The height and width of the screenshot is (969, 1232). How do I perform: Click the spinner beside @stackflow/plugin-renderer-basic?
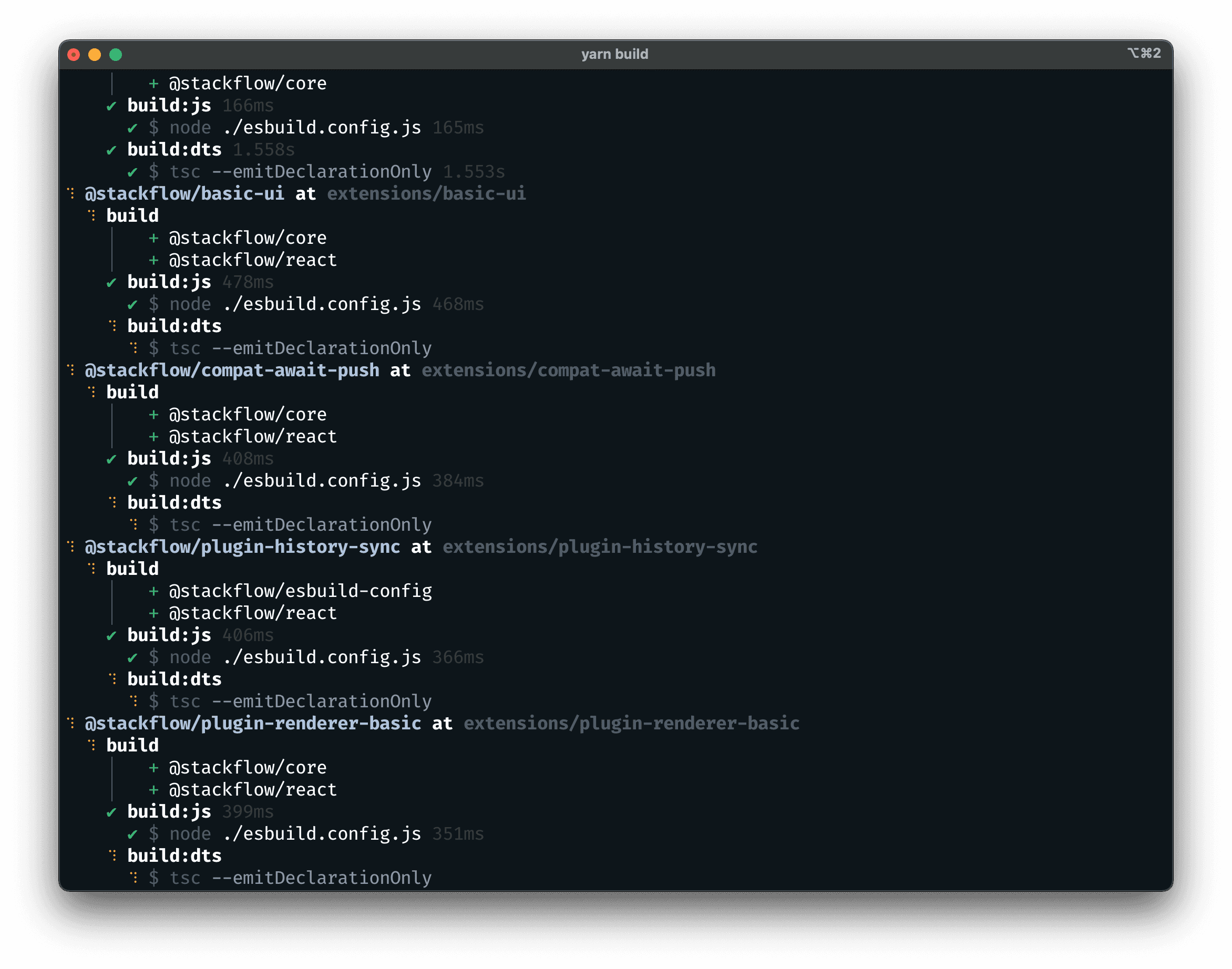71,723
